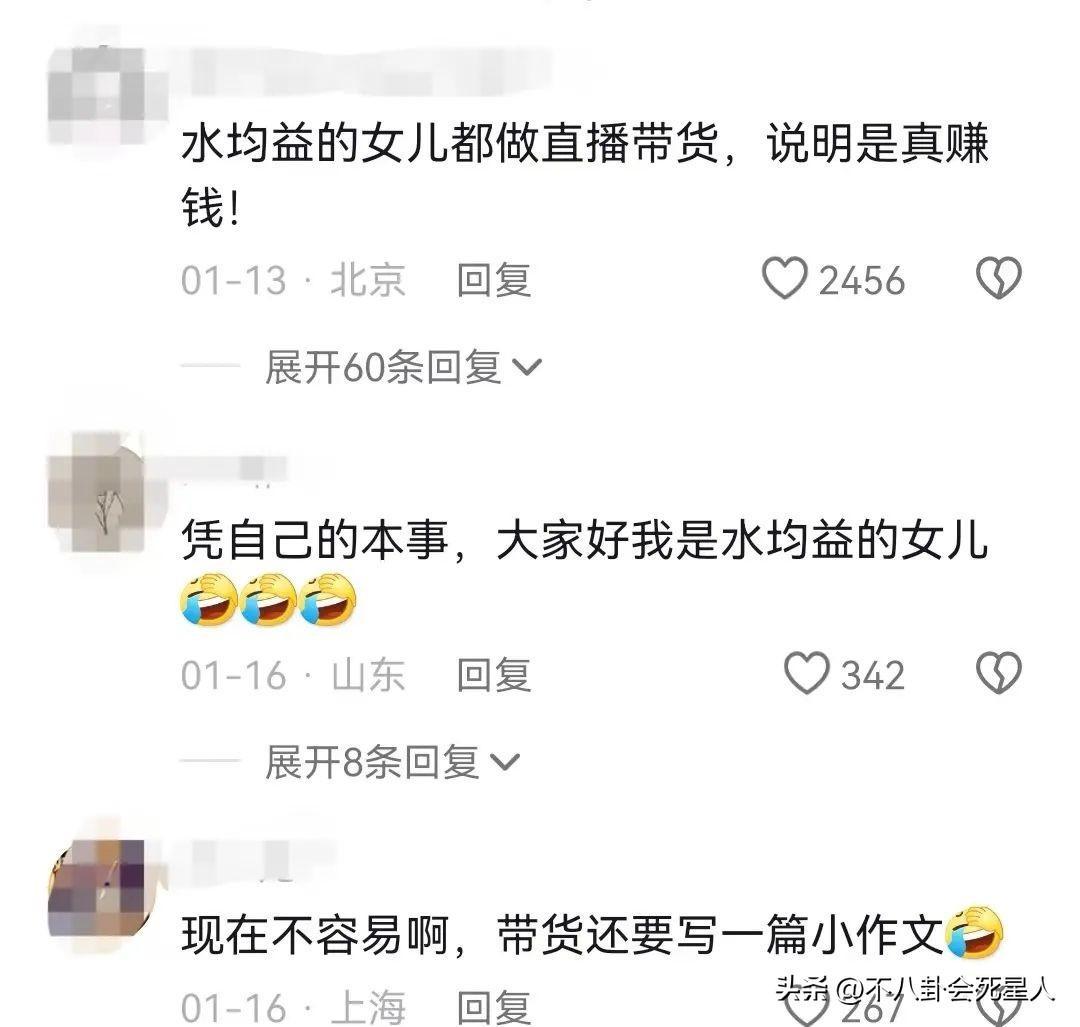This screenshot has height=1027, width=1080.
Task: Like the Shanghai comment at bottom
Action: click(807, 1011)
